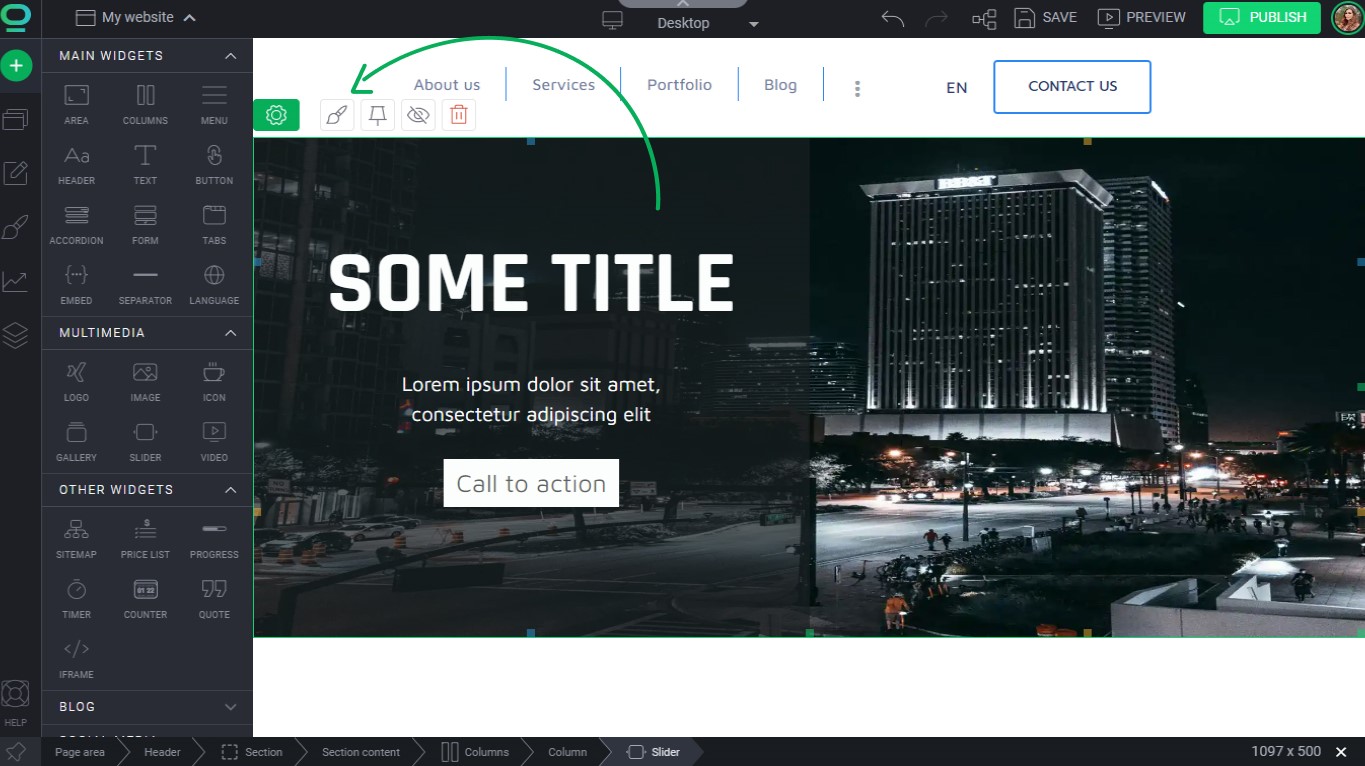Click the Blog menu item
Viewport: 1365px width, 766px height.
(780, 85)
